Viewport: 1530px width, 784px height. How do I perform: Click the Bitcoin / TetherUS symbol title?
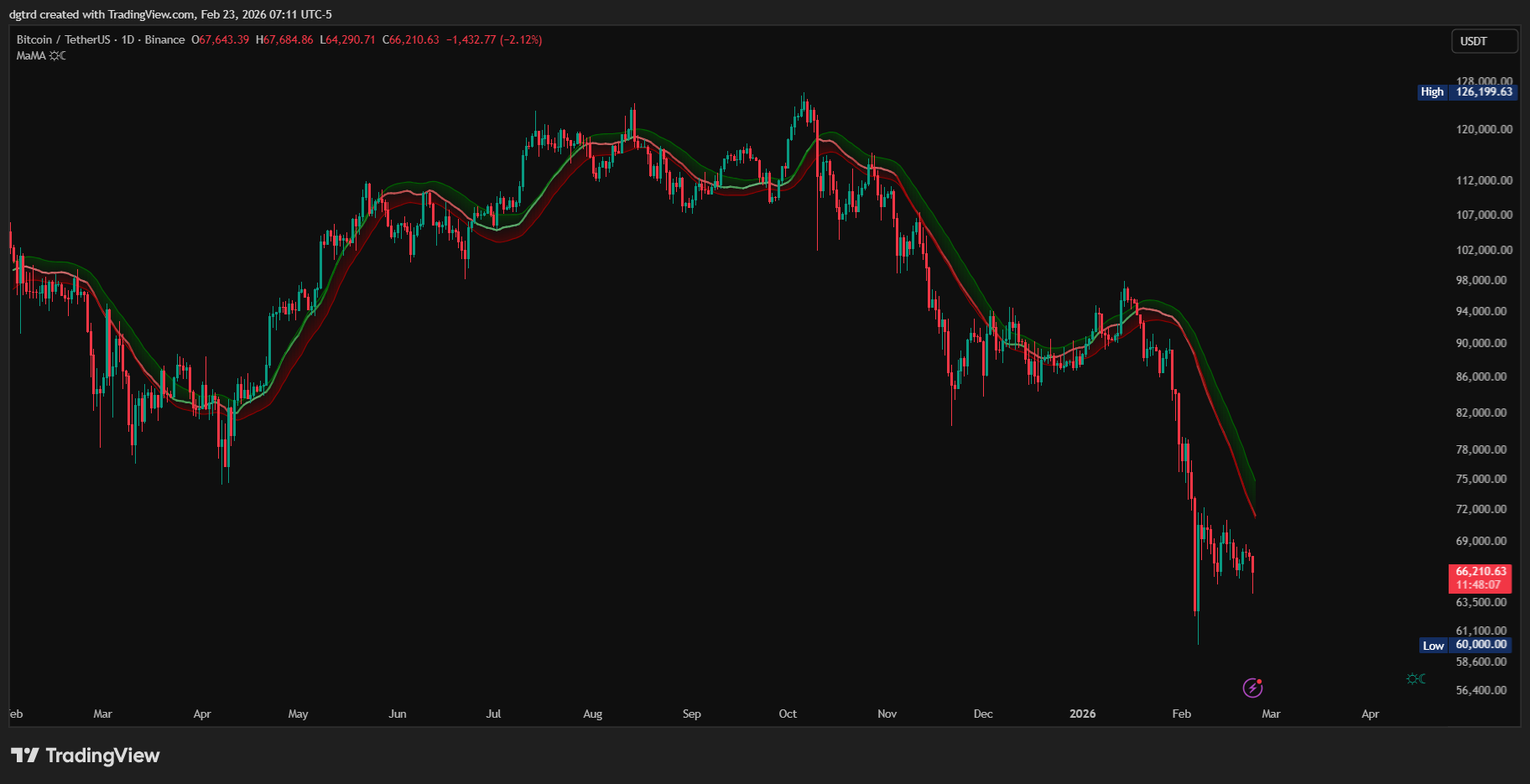[x=64, y=39]
